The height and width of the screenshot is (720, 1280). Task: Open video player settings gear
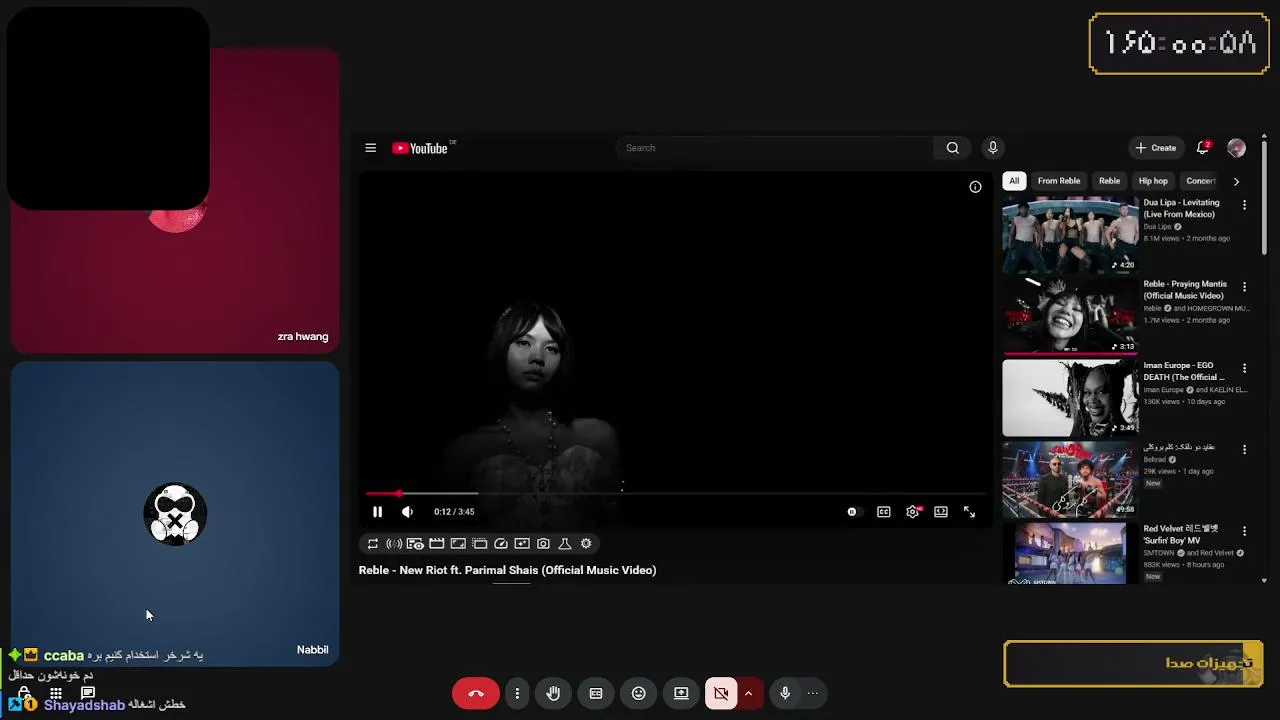coord(913,512)
